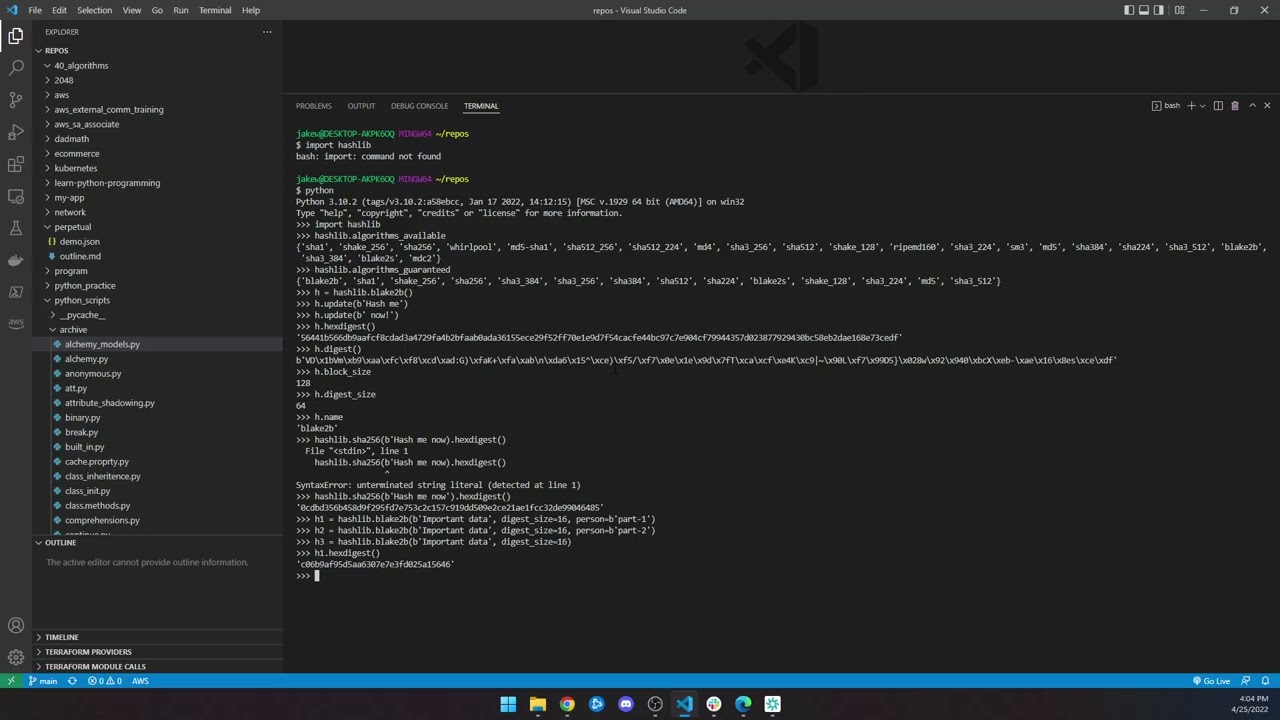Screen dimensions: 1280x720
Task: Maximize the panel size with chevron-up
Action: pyautogui.click(x=1252, y=106)
